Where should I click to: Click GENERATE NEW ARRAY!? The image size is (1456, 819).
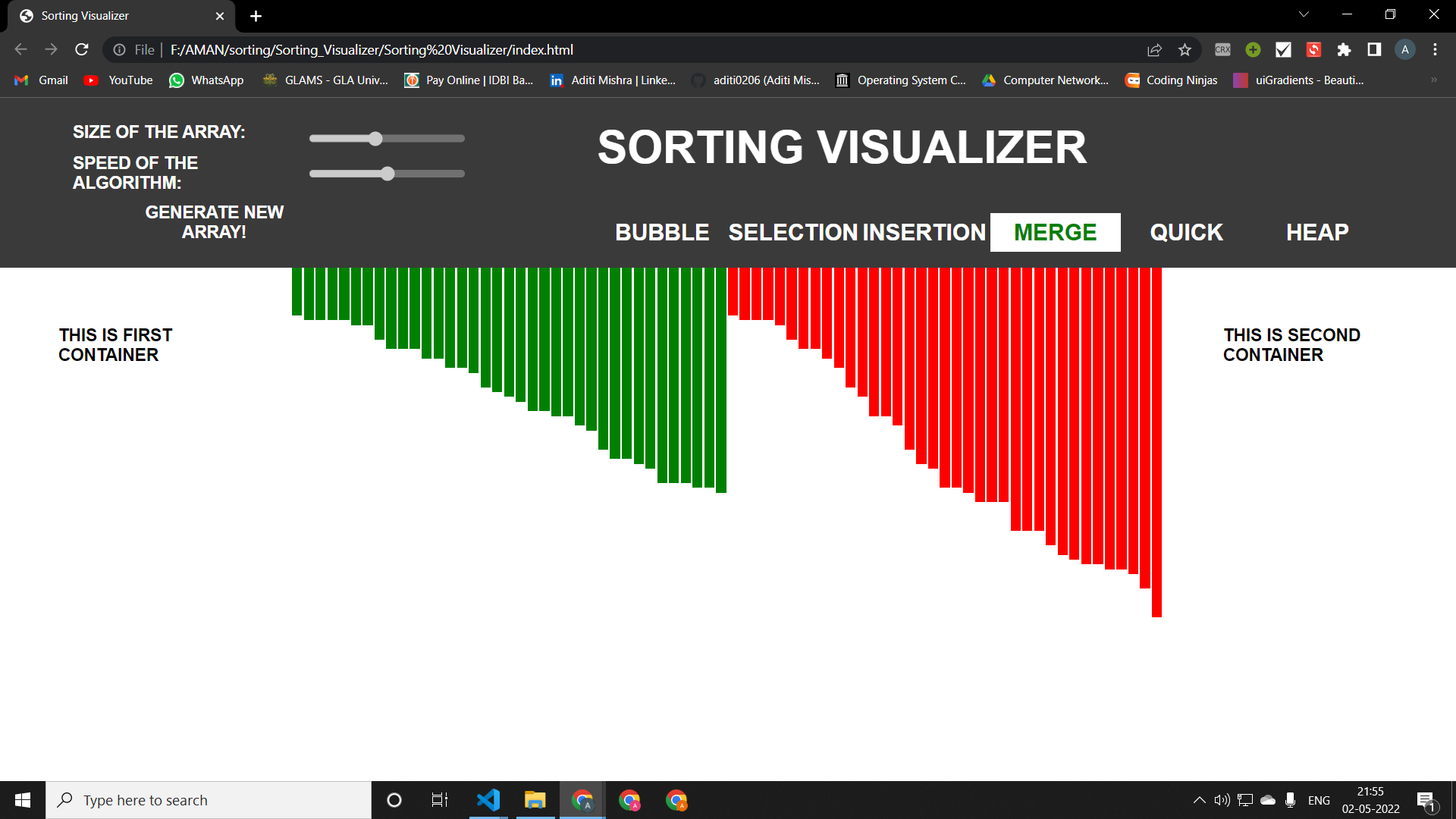tap(215, 222)
